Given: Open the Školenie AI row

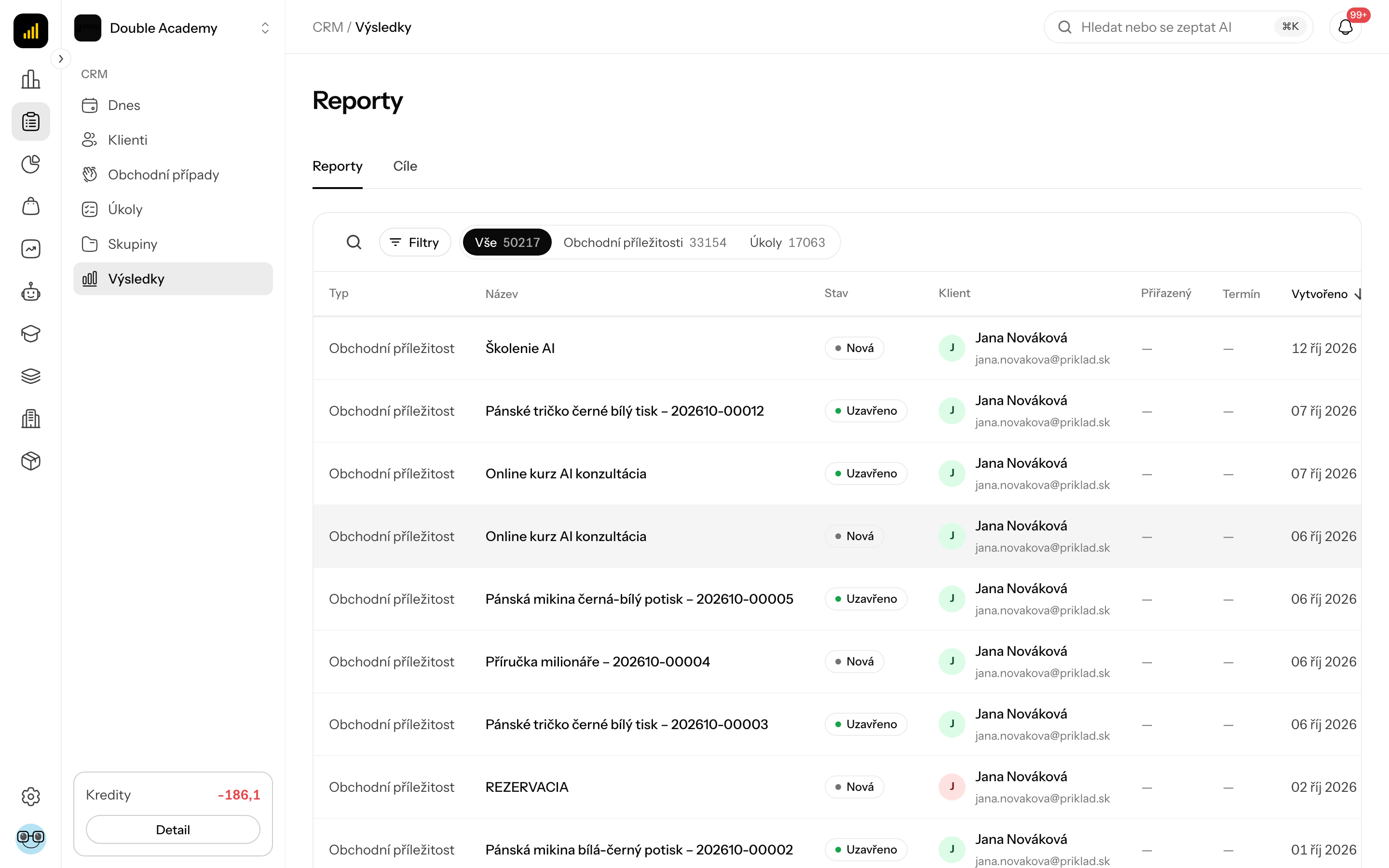Looking at the screenshot, I should 837,349.
